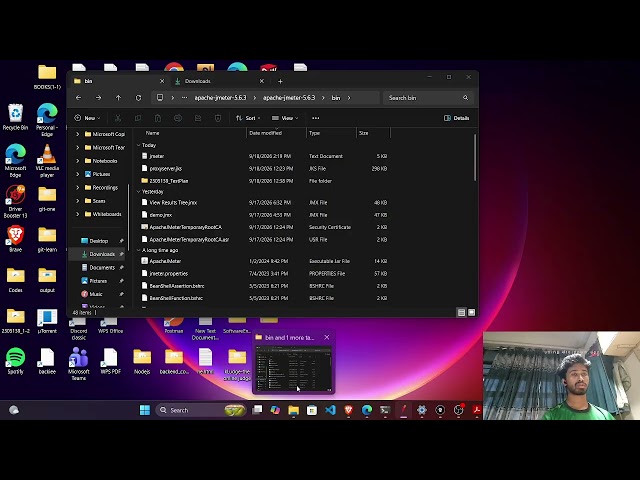Close the Downloads tab

tap(262, 81)
